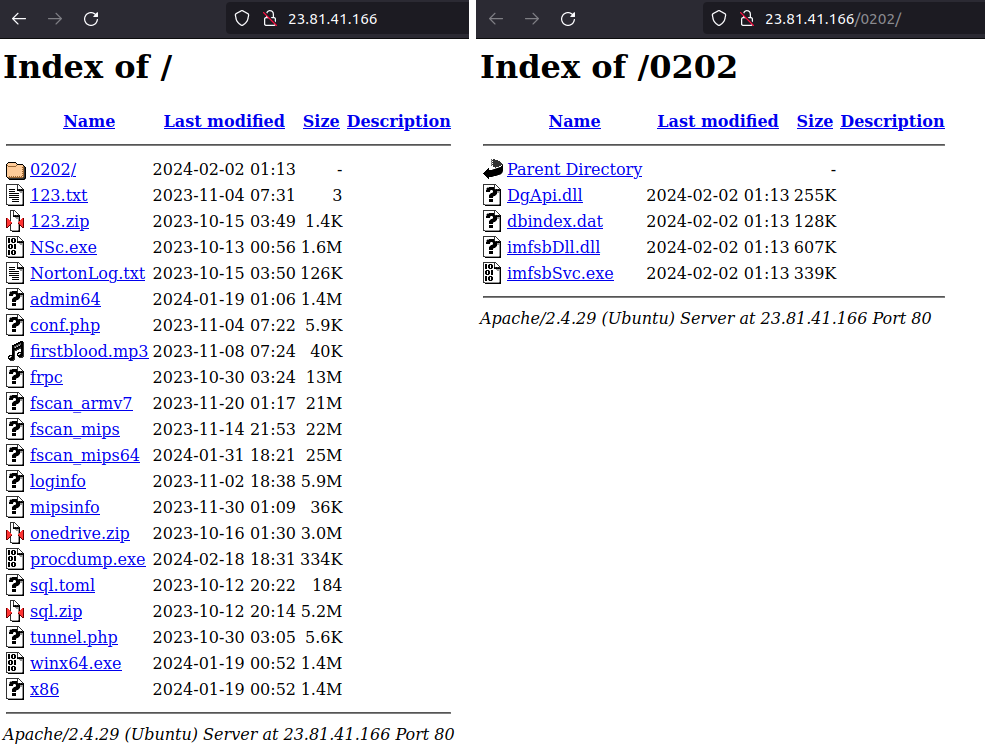Image resolution: width=985 pixels, height=749 pixels.
Task: Sort root listing by Size column
Action: point(321,121)
